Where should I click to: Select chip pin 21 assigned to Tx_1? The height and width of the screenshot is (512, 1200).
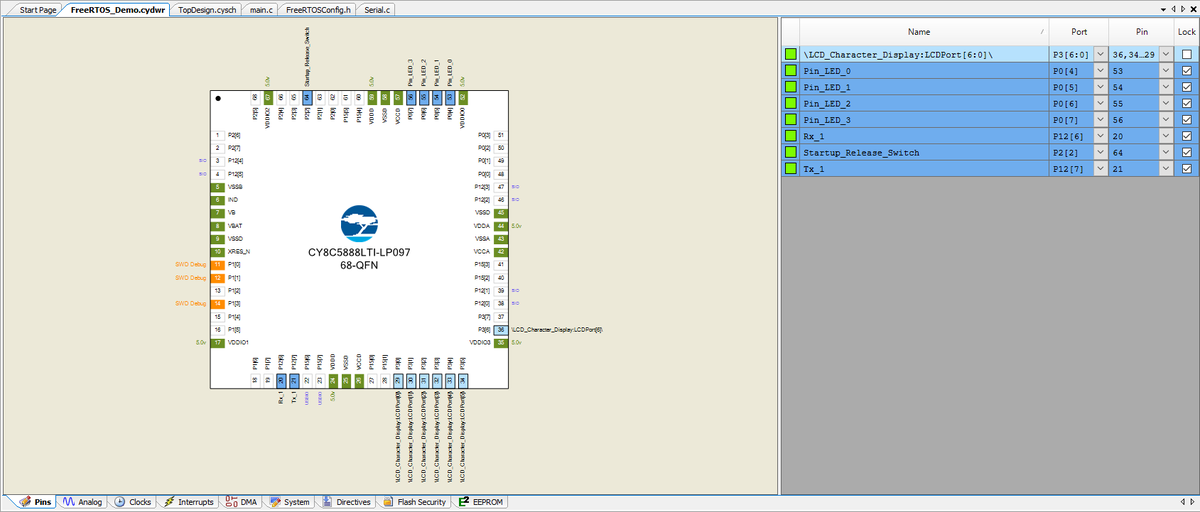point(294,380)
